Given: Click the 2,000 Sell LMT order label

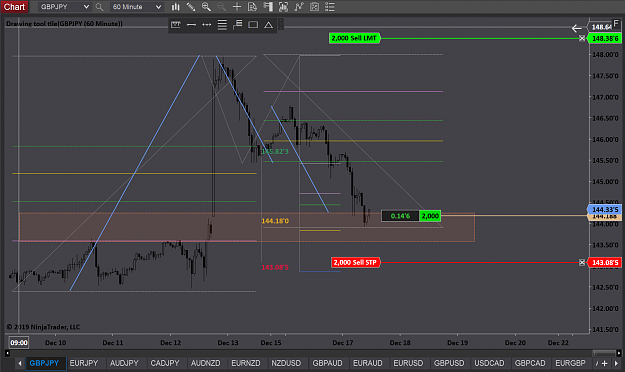Looking at the screenshot, I should (x=354, y=38).
